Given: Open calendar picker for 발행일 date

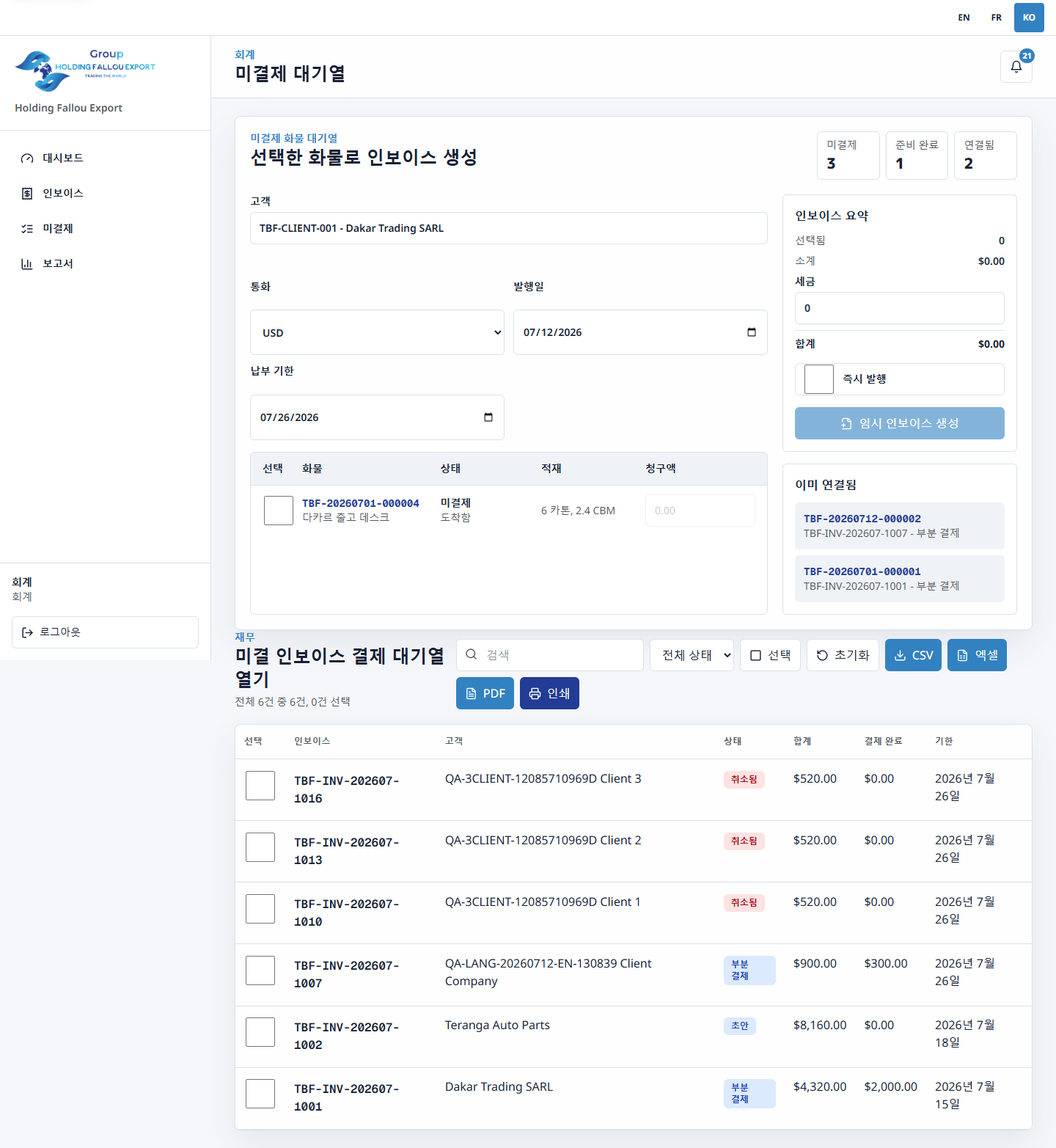Looking at the screenshot, I should pyautogui.click(x=752, y=332).
